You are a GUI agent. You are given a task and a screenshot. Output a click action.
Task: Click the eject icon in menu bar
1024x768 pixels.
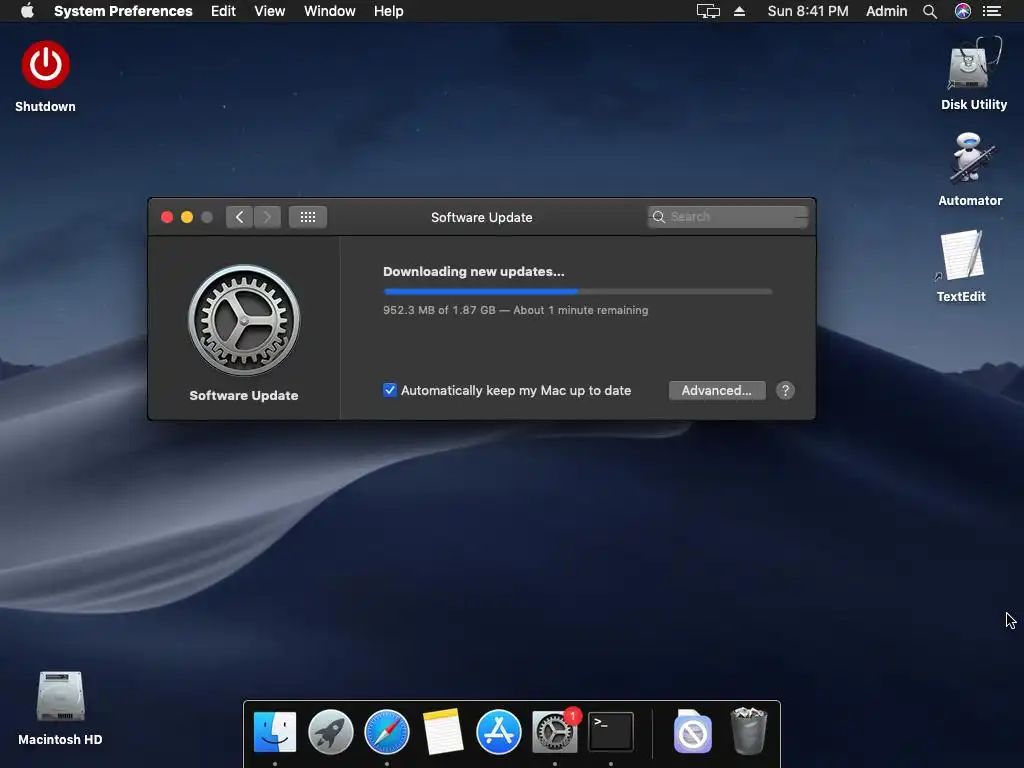coord(739,11)
